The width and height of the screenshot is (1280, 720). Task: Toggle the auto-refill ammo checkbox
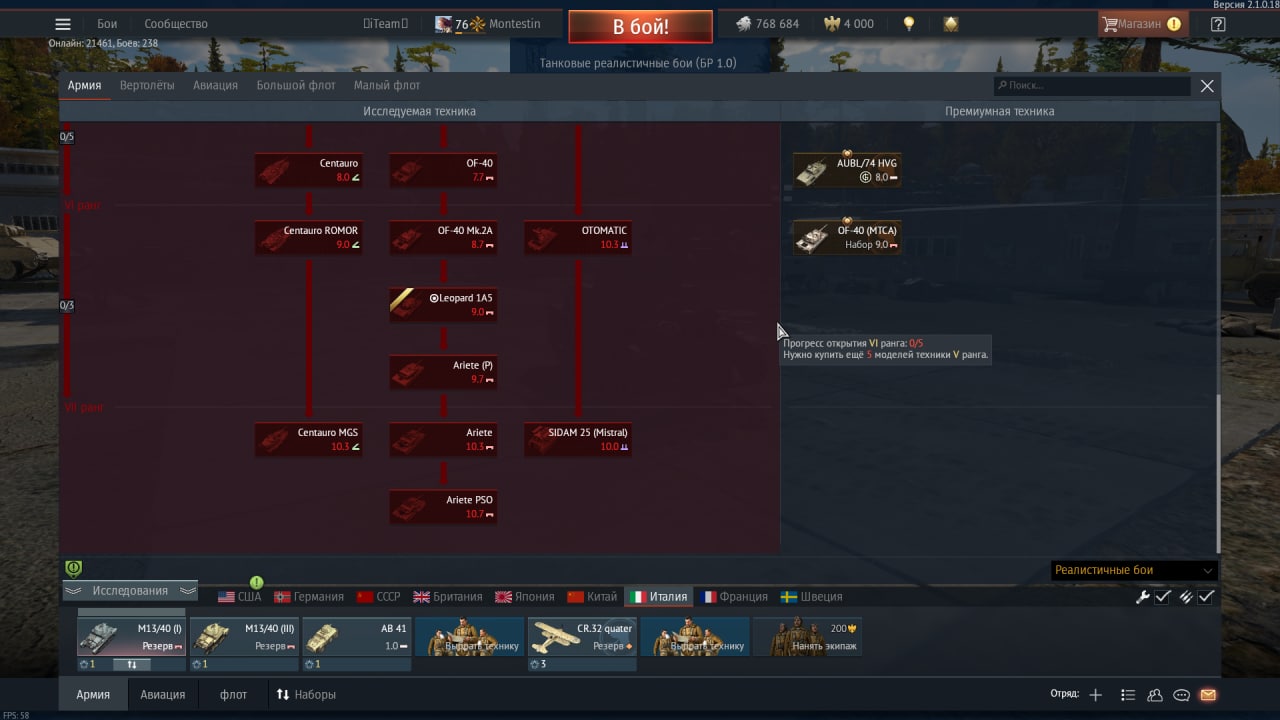[1196, 597]
